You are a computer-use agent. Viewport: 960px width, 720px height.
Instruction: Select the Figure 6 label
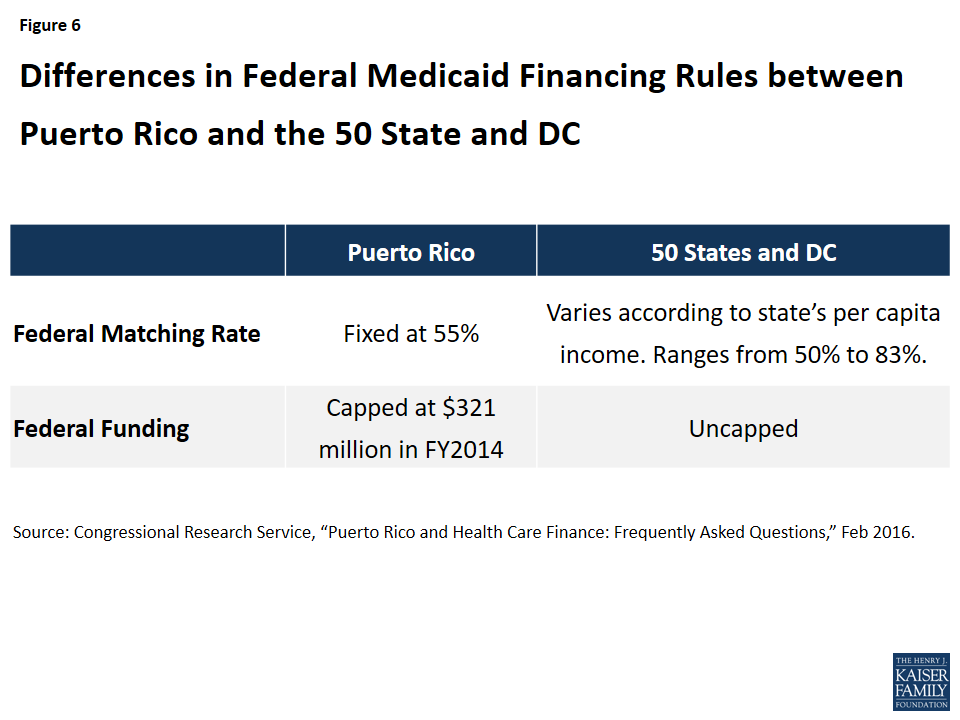coord(50,25)
